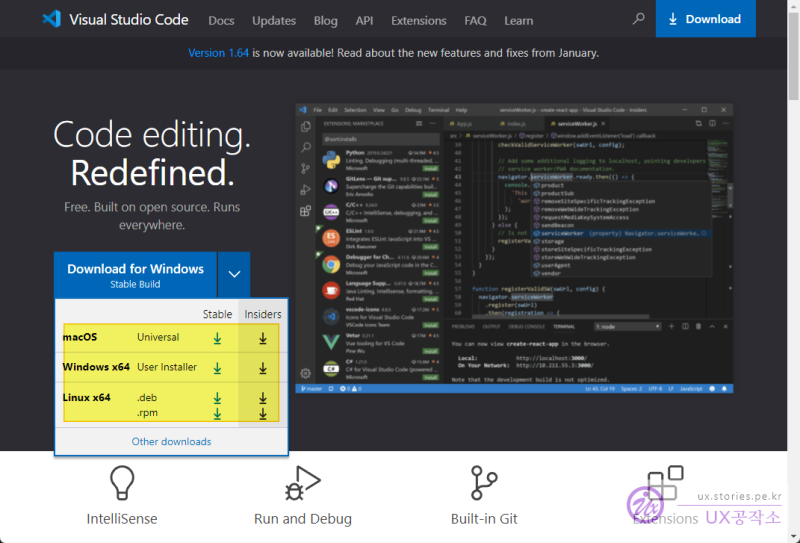Viewport: 800px width, 543px height.
Task: Open the Other downloads link
Action: coord(171,441)
